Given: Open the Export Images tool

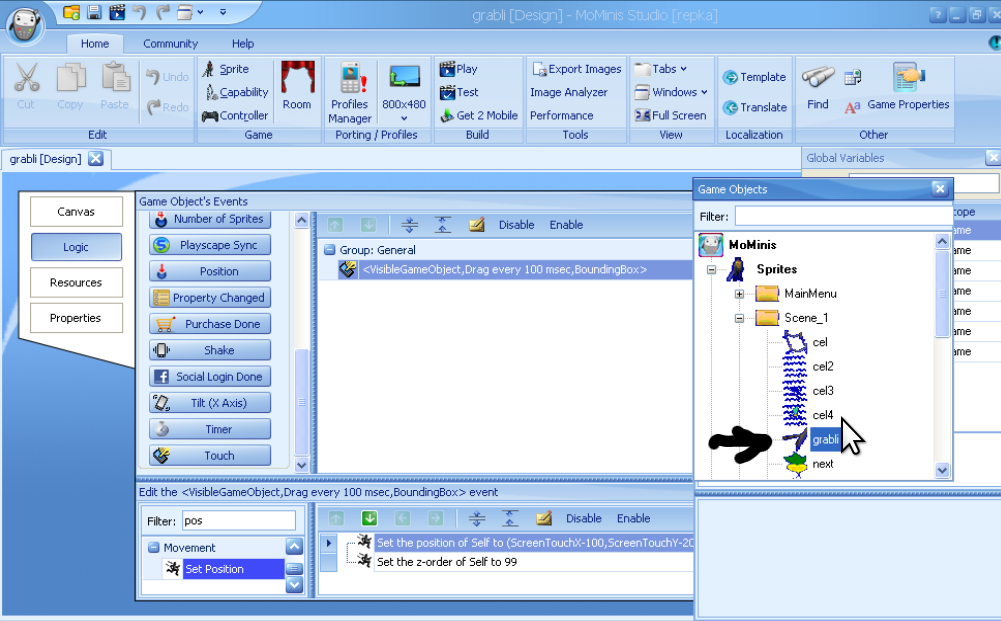Looking at the screenshot, I should pos(576,69).
